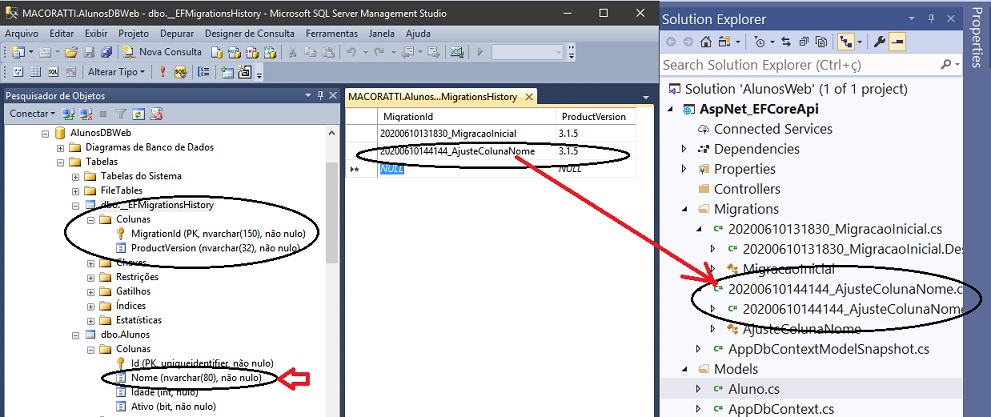Click the Execute SQL red exclamation icon
Viewport: 991px width, 417px height.
click(162, 72)
